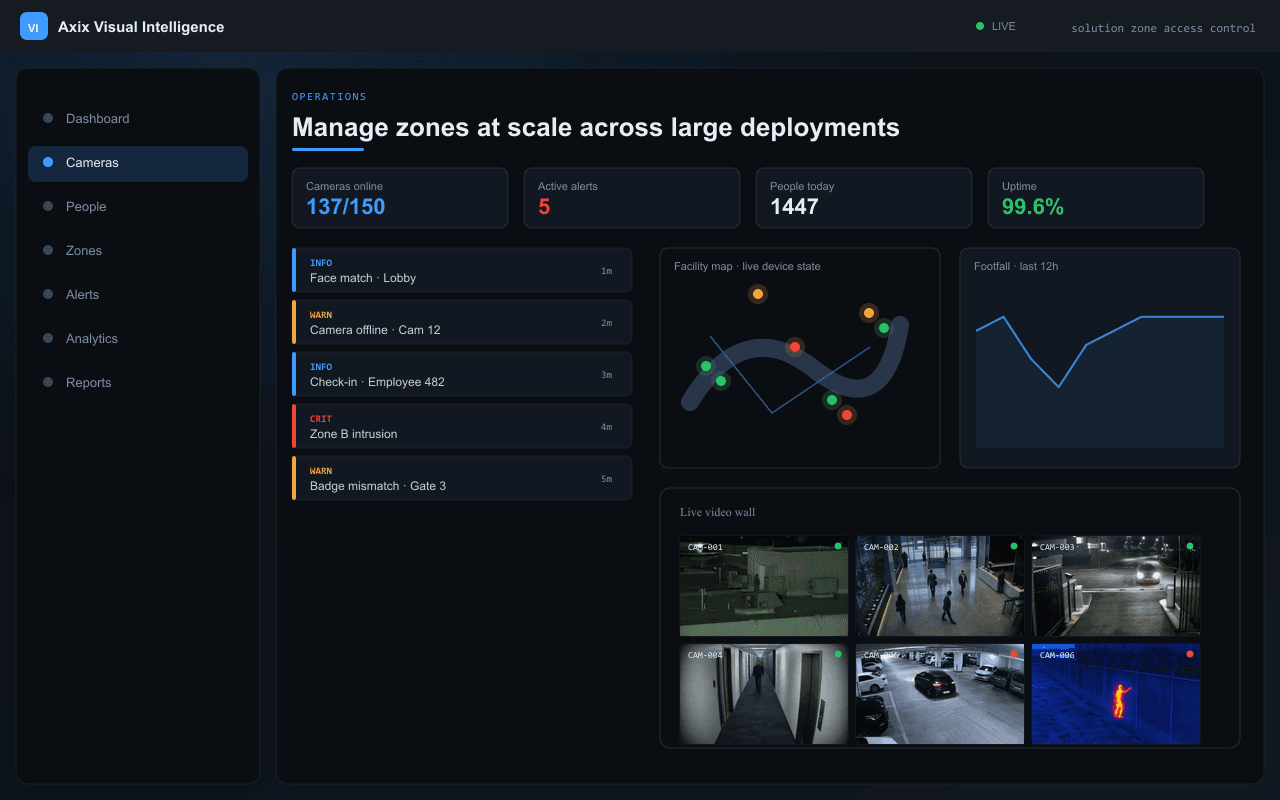This screenshot has height=800, width=1280.
Task: Open the Uptime stat card
Action: [1096, 198]
